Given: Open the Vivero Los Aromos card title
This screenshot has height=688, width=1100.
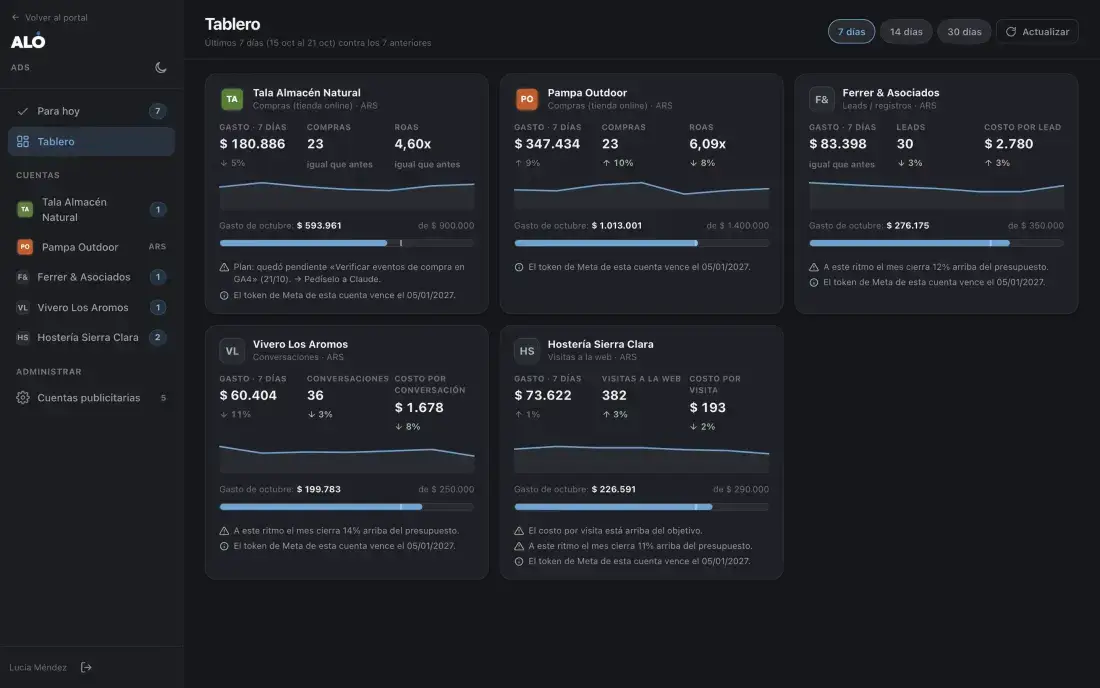Looking at the screenshot, I should [x=300, y=344].
